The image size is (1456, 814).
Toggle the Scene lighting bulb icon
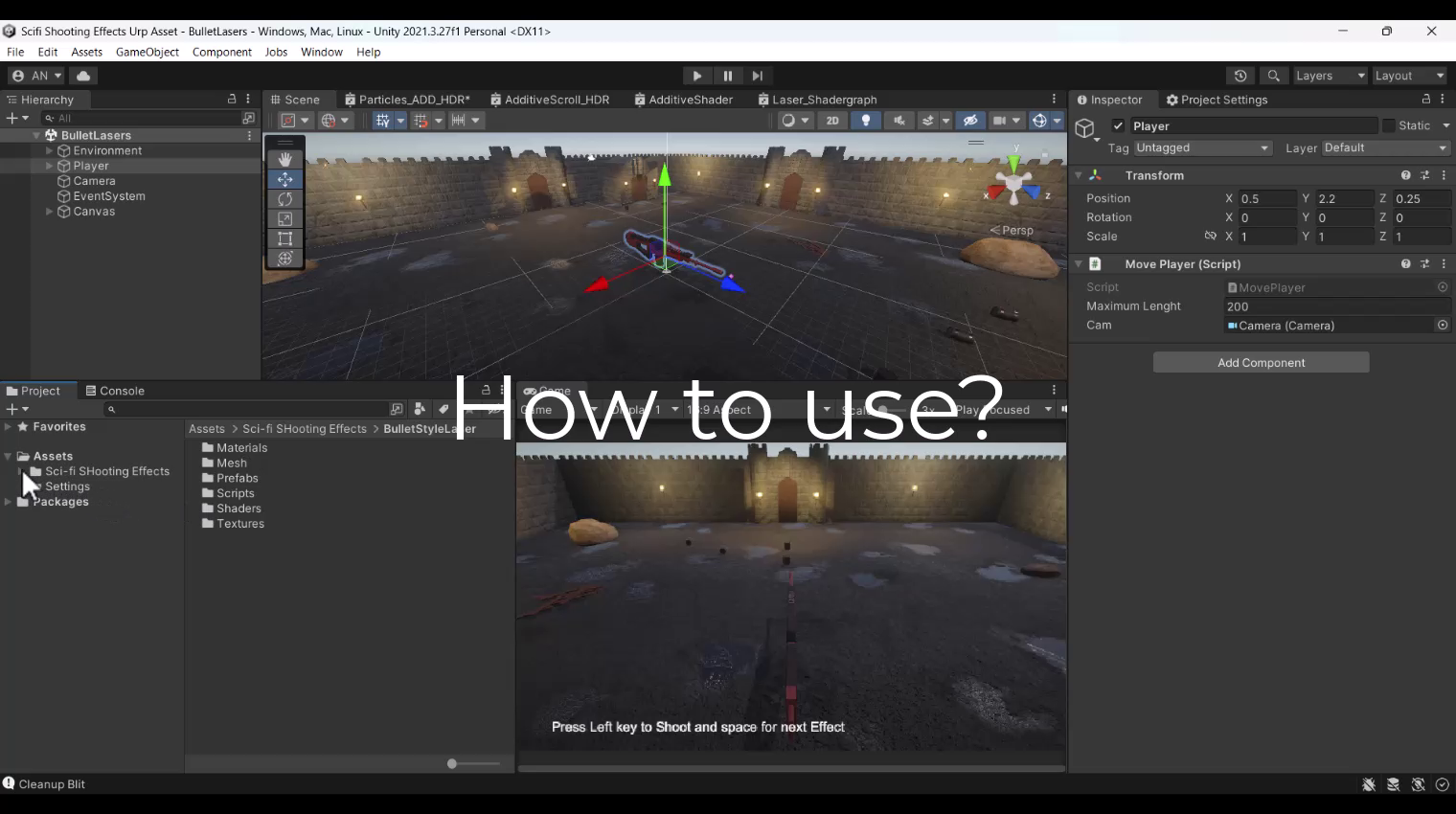click(x=866, y=121)
